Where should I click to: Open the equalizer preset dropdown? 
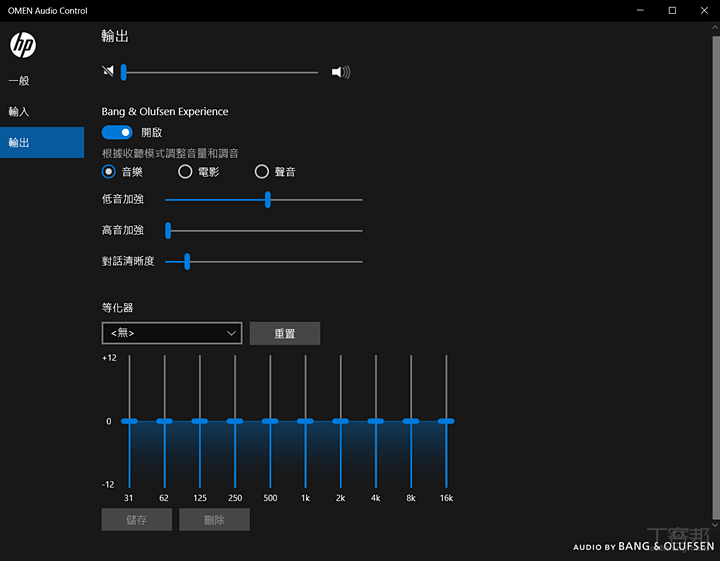[x=171, y=333]
